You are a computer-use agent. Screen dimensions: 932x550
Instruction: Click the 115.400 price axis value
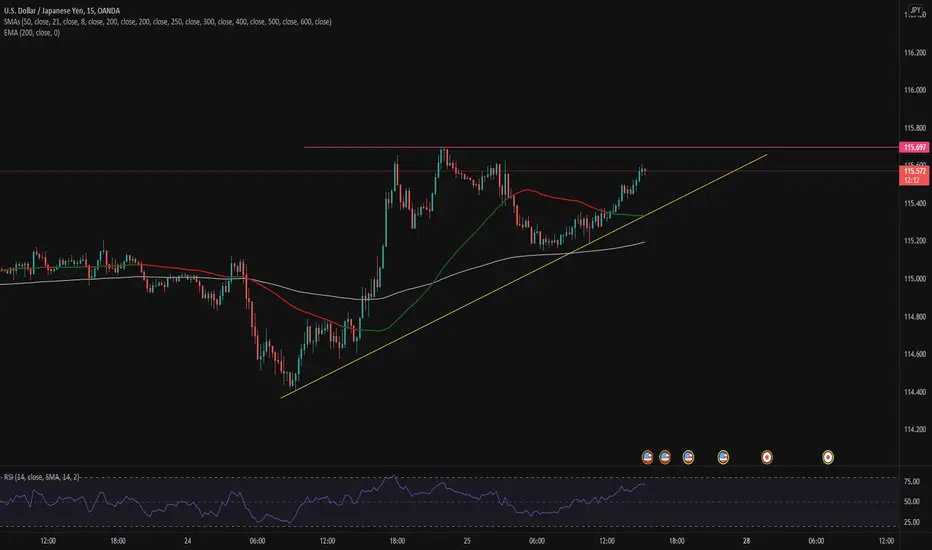coord(915,203)
